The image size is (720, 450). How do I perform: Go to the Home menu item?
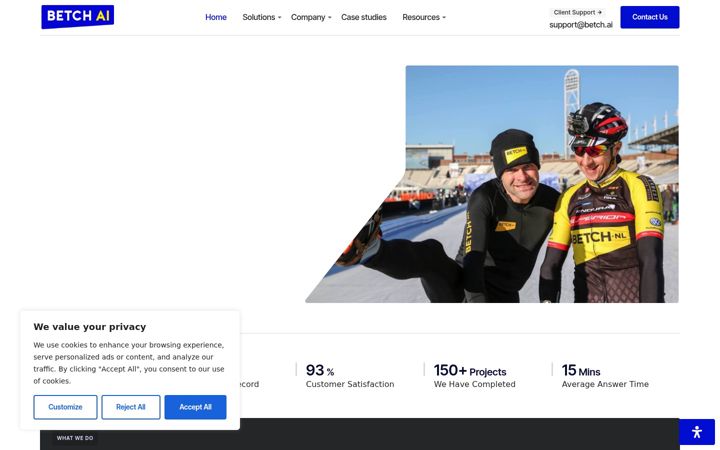(216, 17)
